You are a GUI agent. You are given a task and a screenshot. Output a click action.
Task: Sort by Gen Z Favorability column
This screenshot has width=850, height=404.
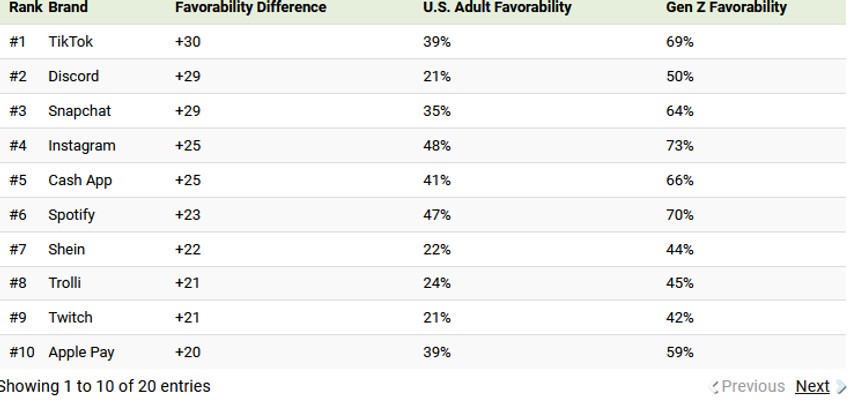tap(726, 8)
